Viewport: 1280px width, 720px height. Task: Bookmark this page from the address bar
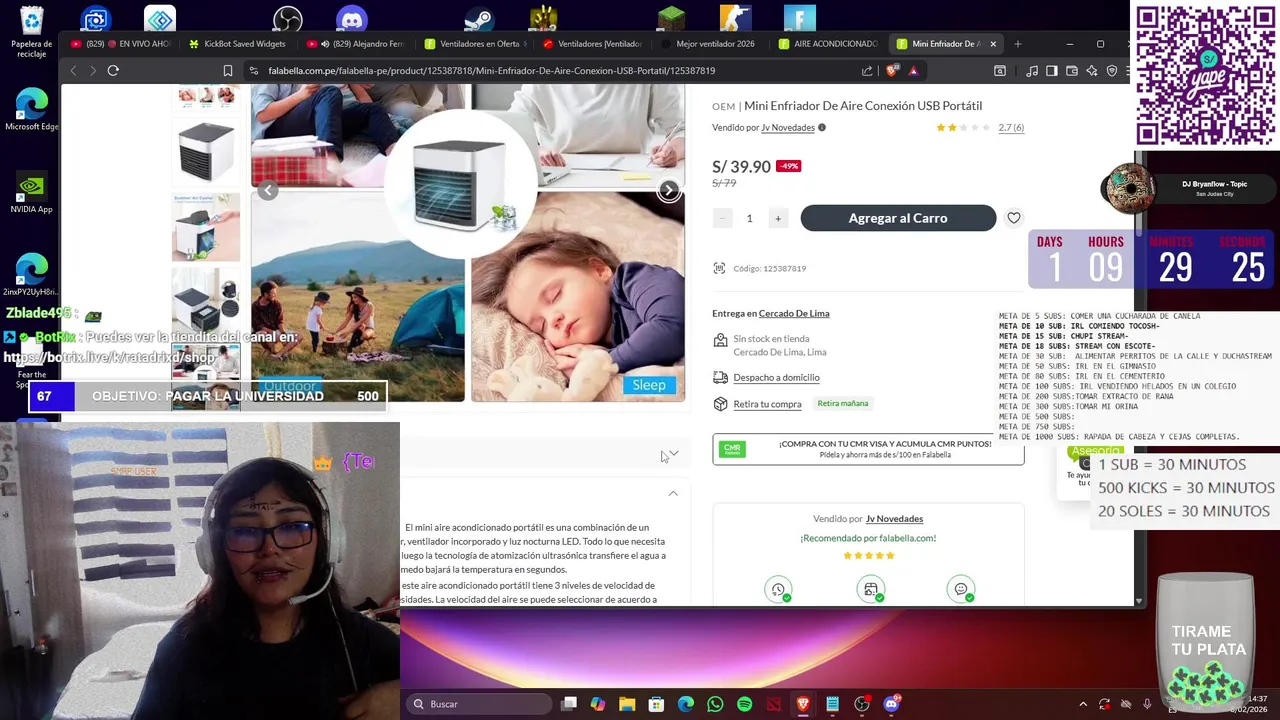pyautogui.click(x=228, y=71)
